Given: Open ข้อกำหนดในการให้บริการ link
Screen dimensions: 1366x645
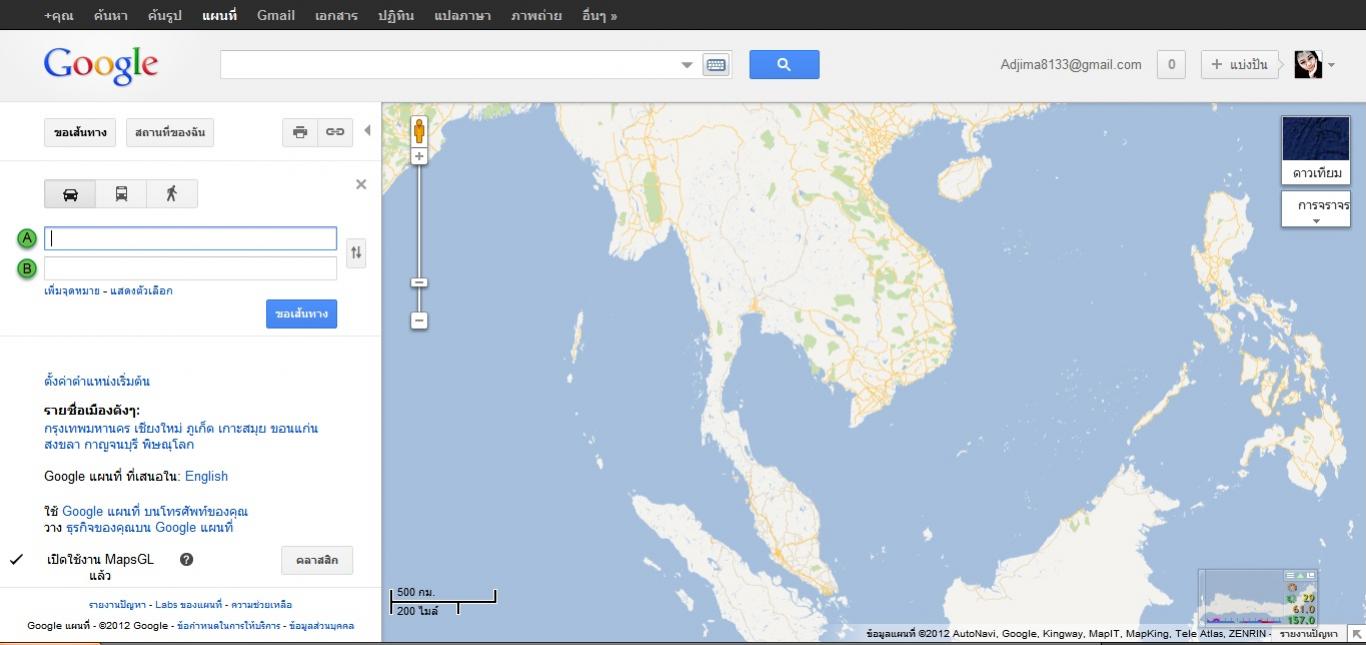Looking at the screenshot, I should tap(228, 626).
